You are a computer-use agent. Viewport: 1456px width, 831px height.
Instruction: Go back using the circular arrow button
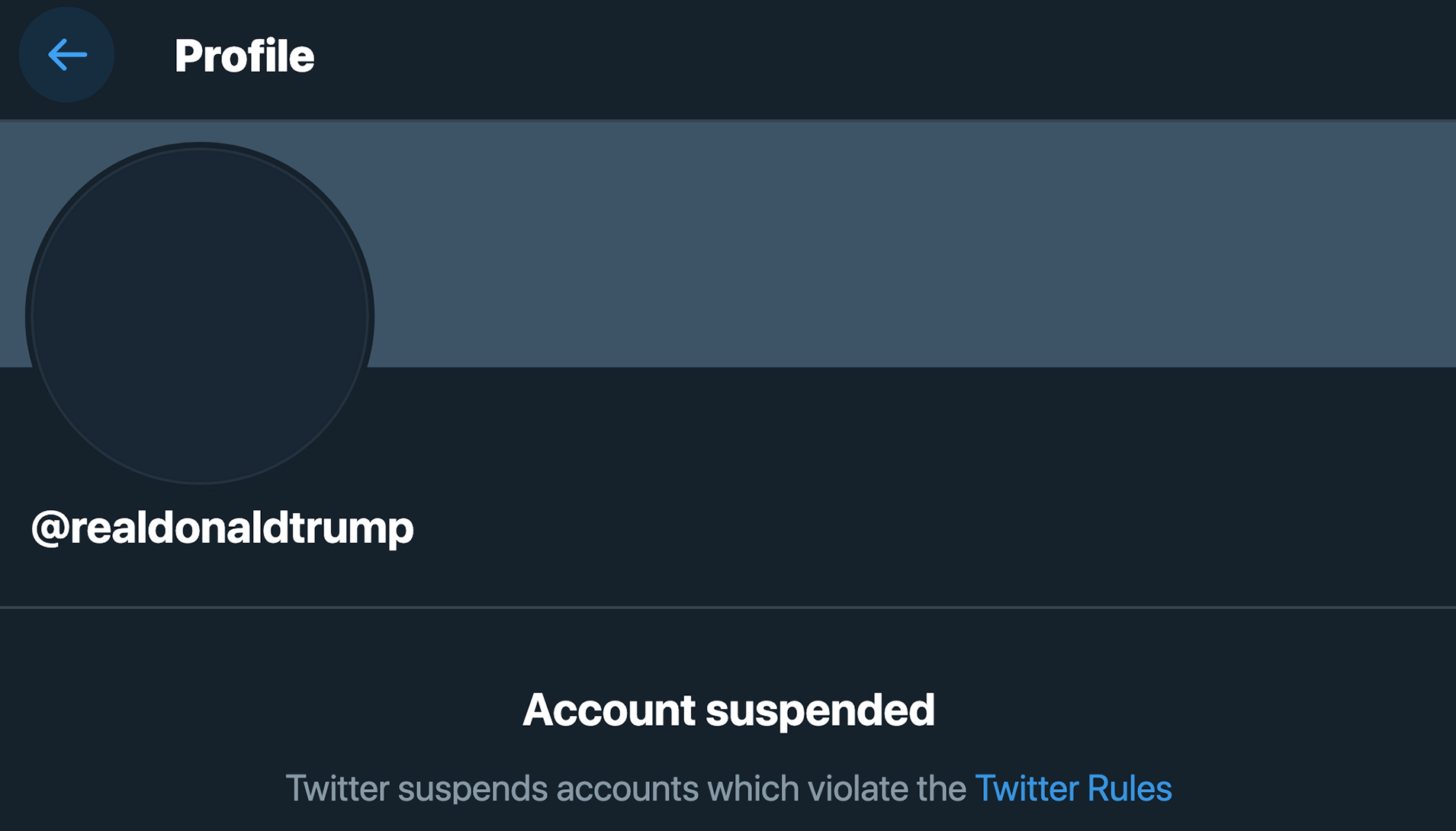(x=67, y=55)
